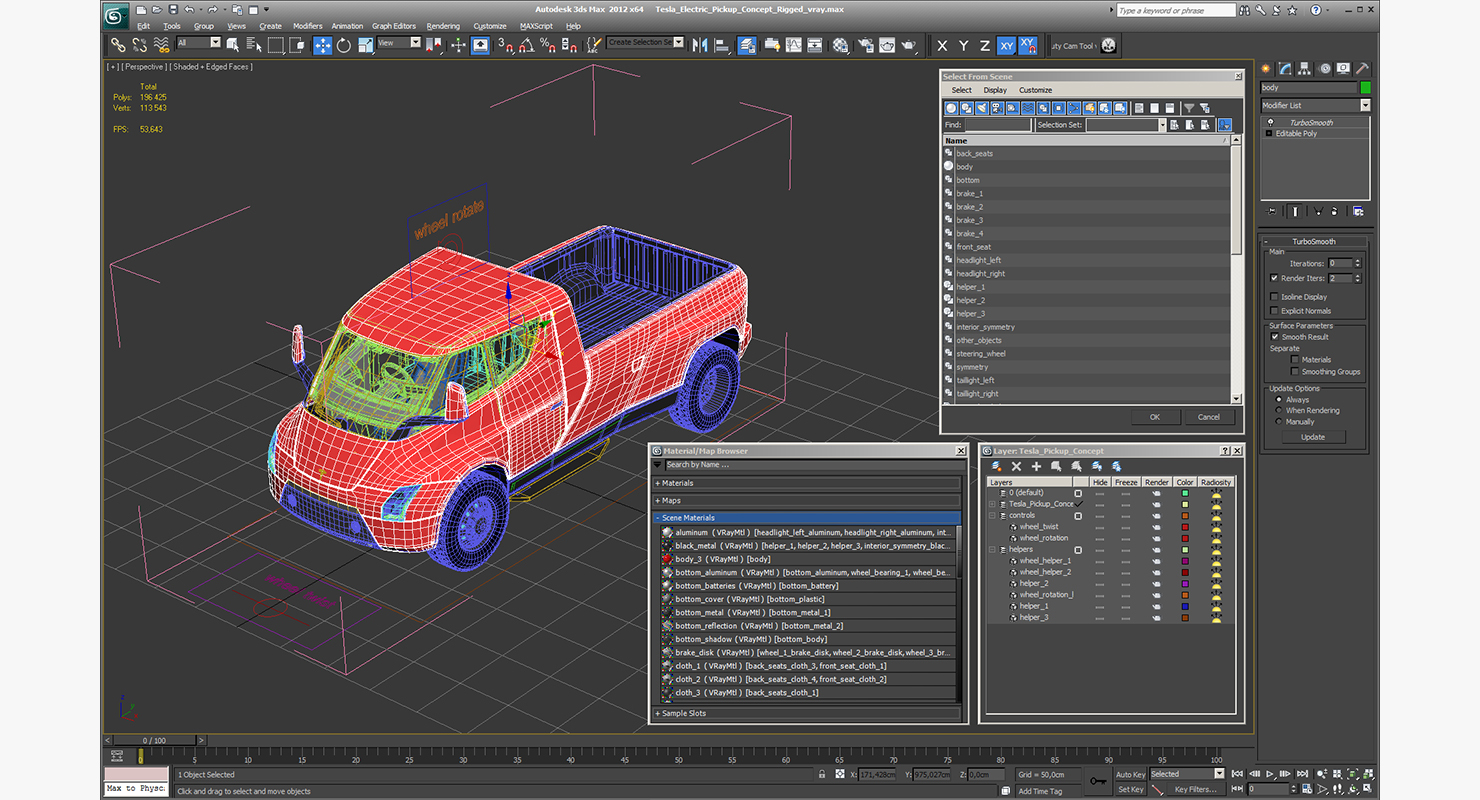
Task: Restrict transform to X axis
Action: click(942, 45)
